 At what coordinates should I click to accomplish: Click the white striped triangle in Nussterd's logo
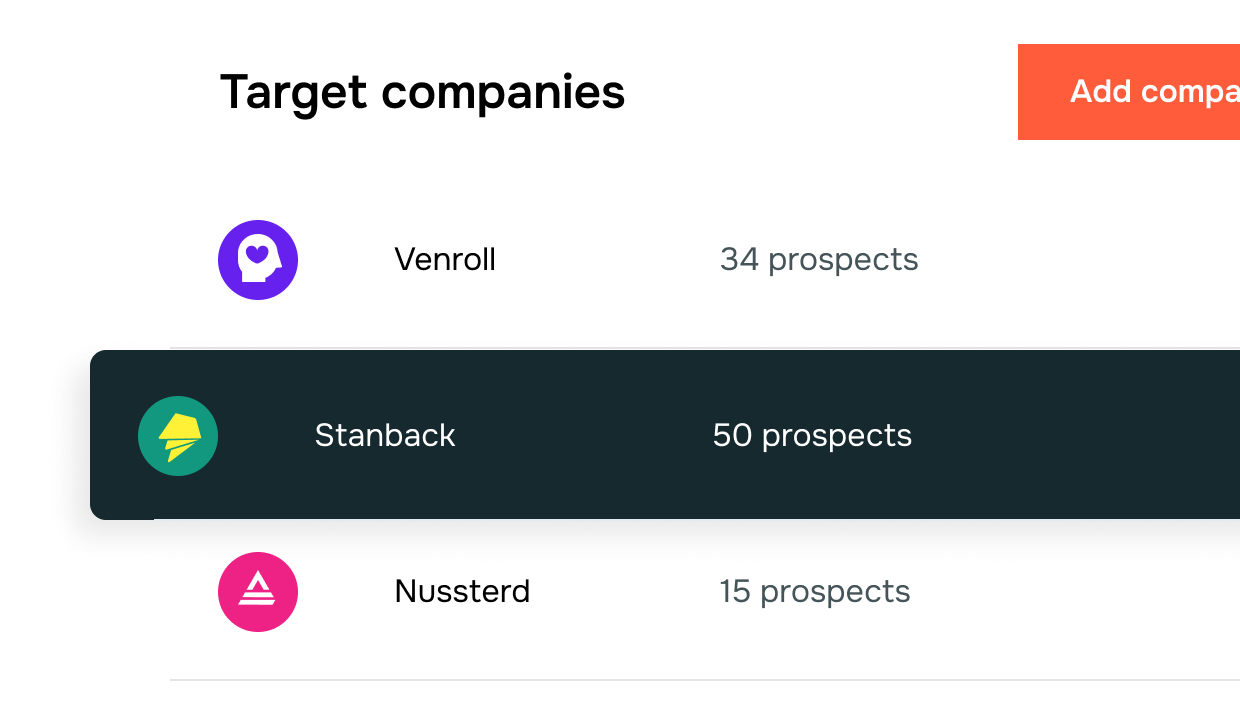click(258, 592)
